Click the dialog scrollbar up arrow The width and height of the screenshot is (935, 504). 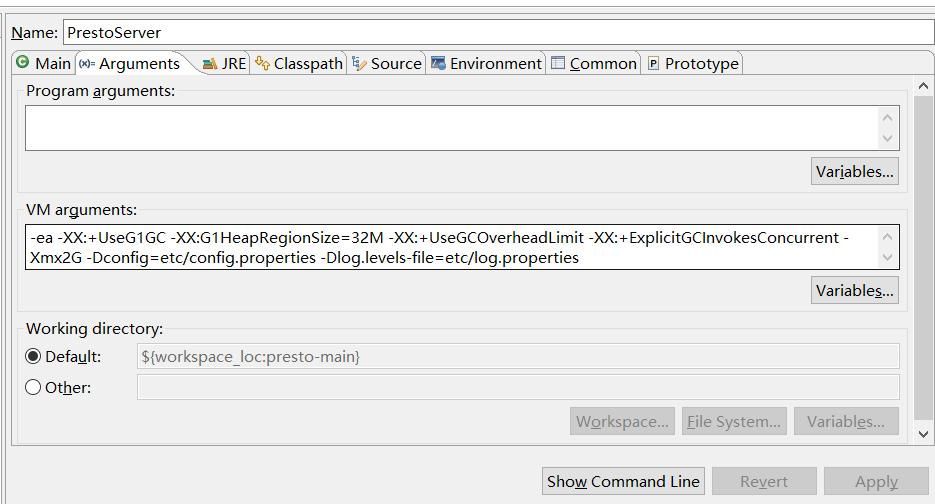tap(923, 86)
